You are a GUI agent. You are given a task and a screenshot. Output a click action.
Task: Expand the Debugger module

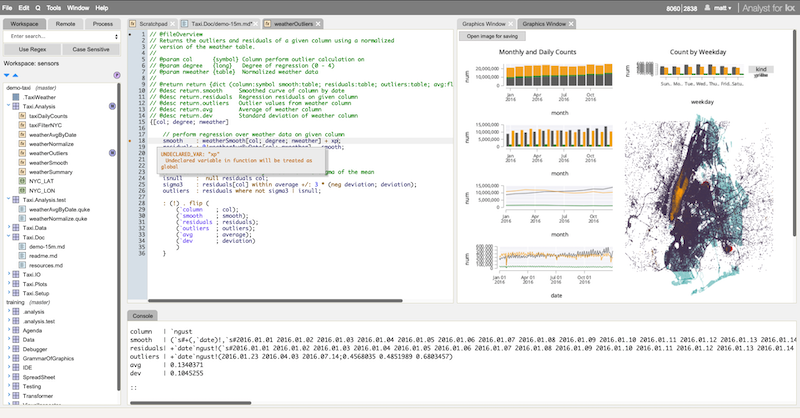point(9,349)
